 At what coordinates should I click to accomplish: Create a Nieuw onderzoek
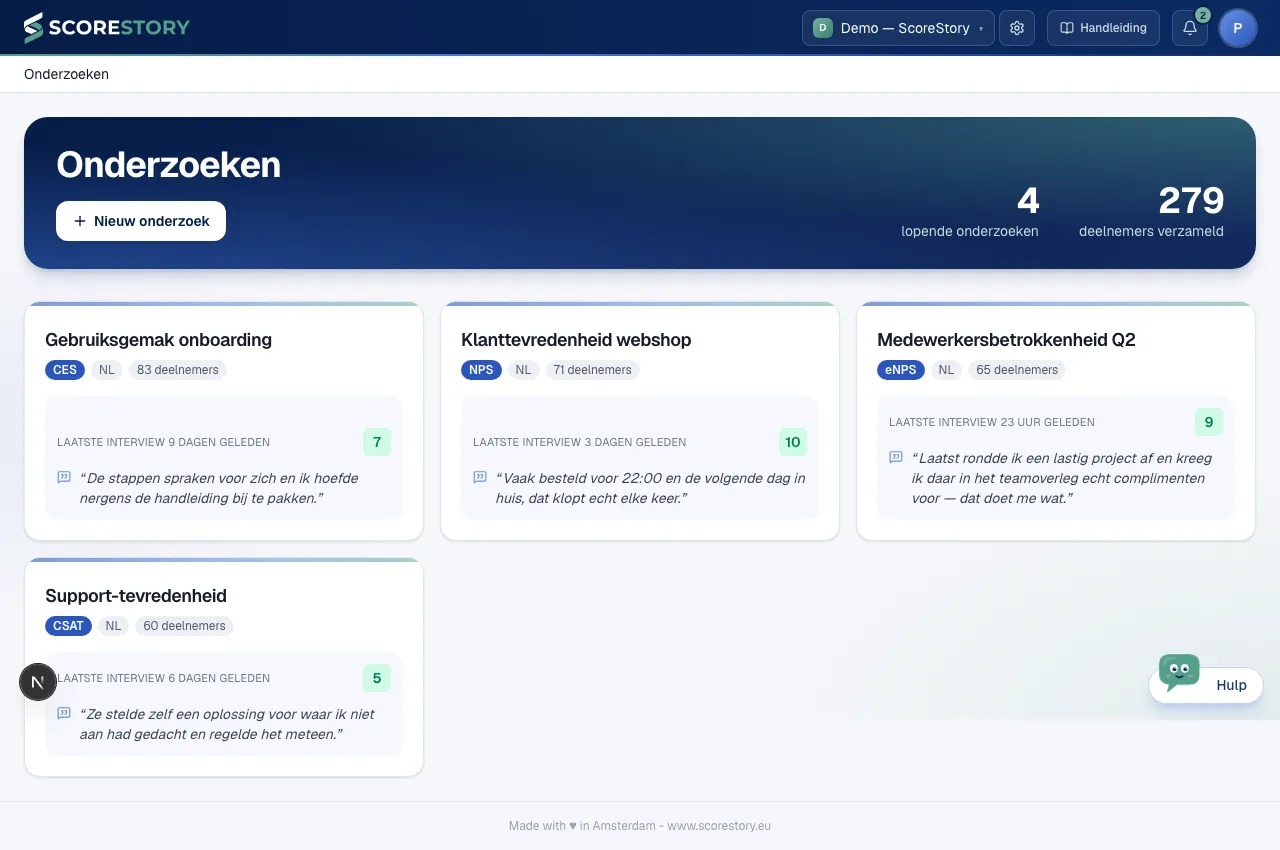pyautogui.click(x=141, y=221)
